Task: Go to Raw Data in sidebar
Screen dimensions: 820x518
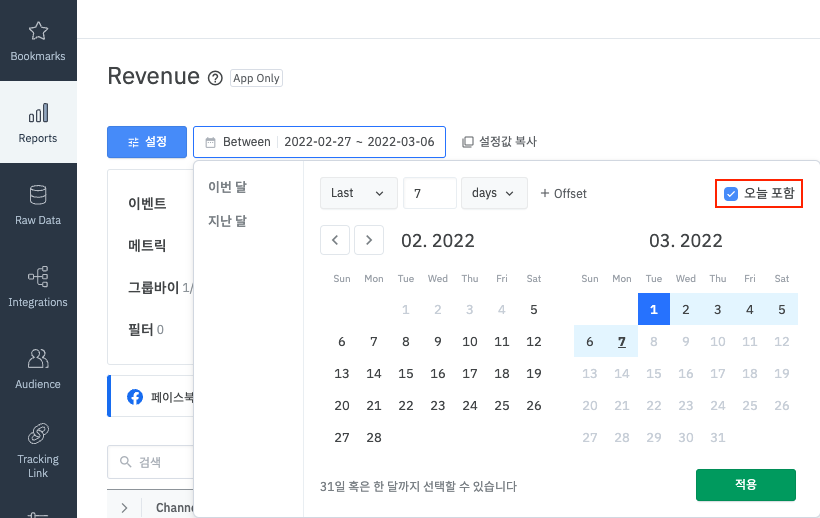Action: 38,204
